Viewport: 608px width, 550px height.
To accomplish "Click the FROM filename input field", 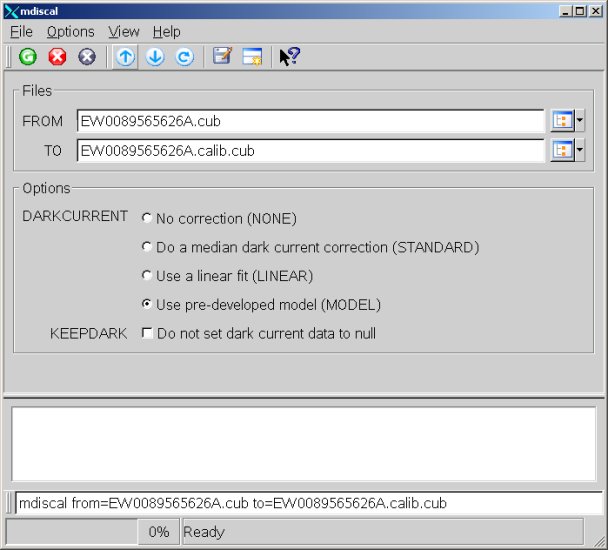I will (310, 121).
